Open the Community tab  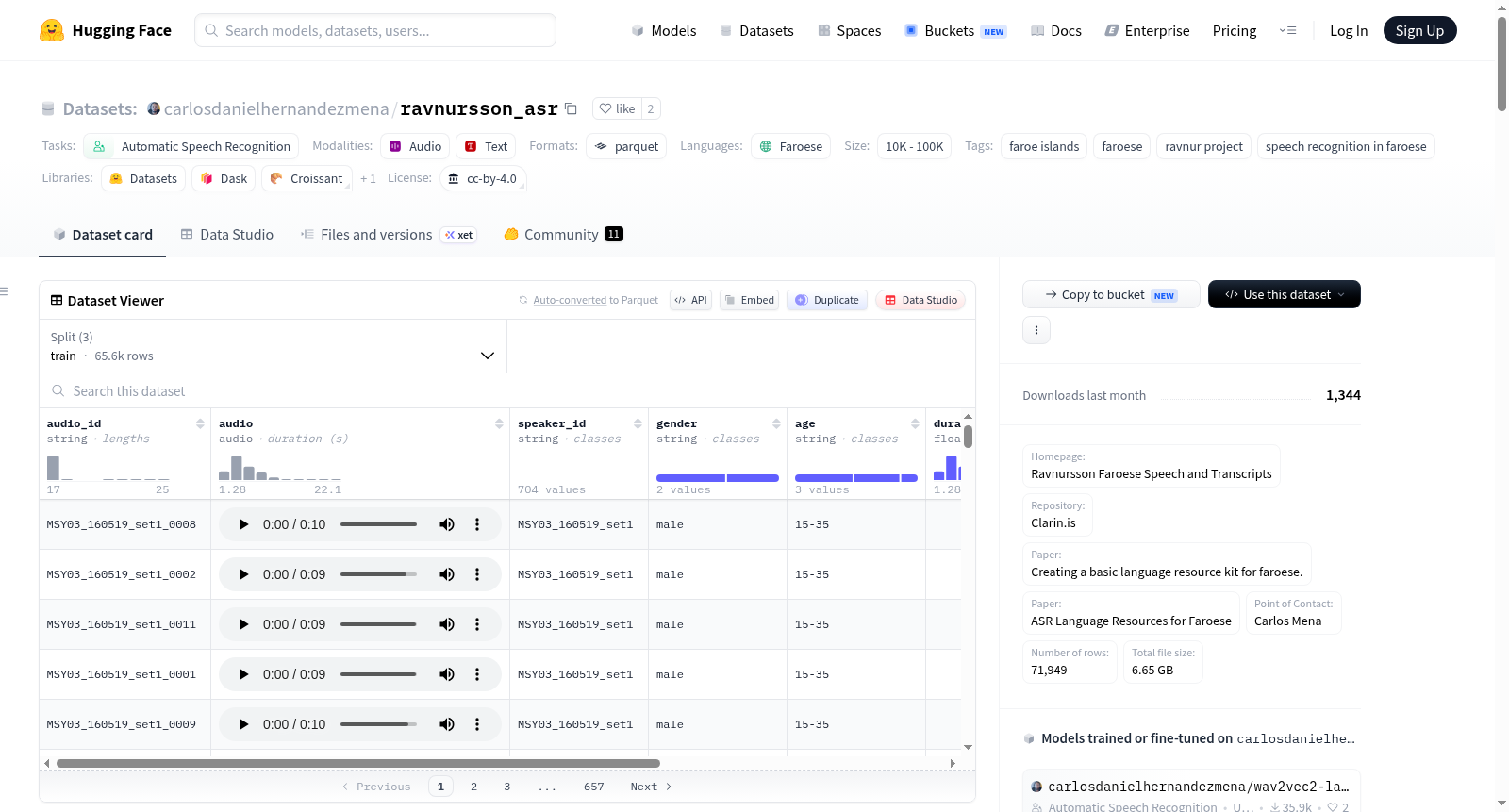(563, 234)
